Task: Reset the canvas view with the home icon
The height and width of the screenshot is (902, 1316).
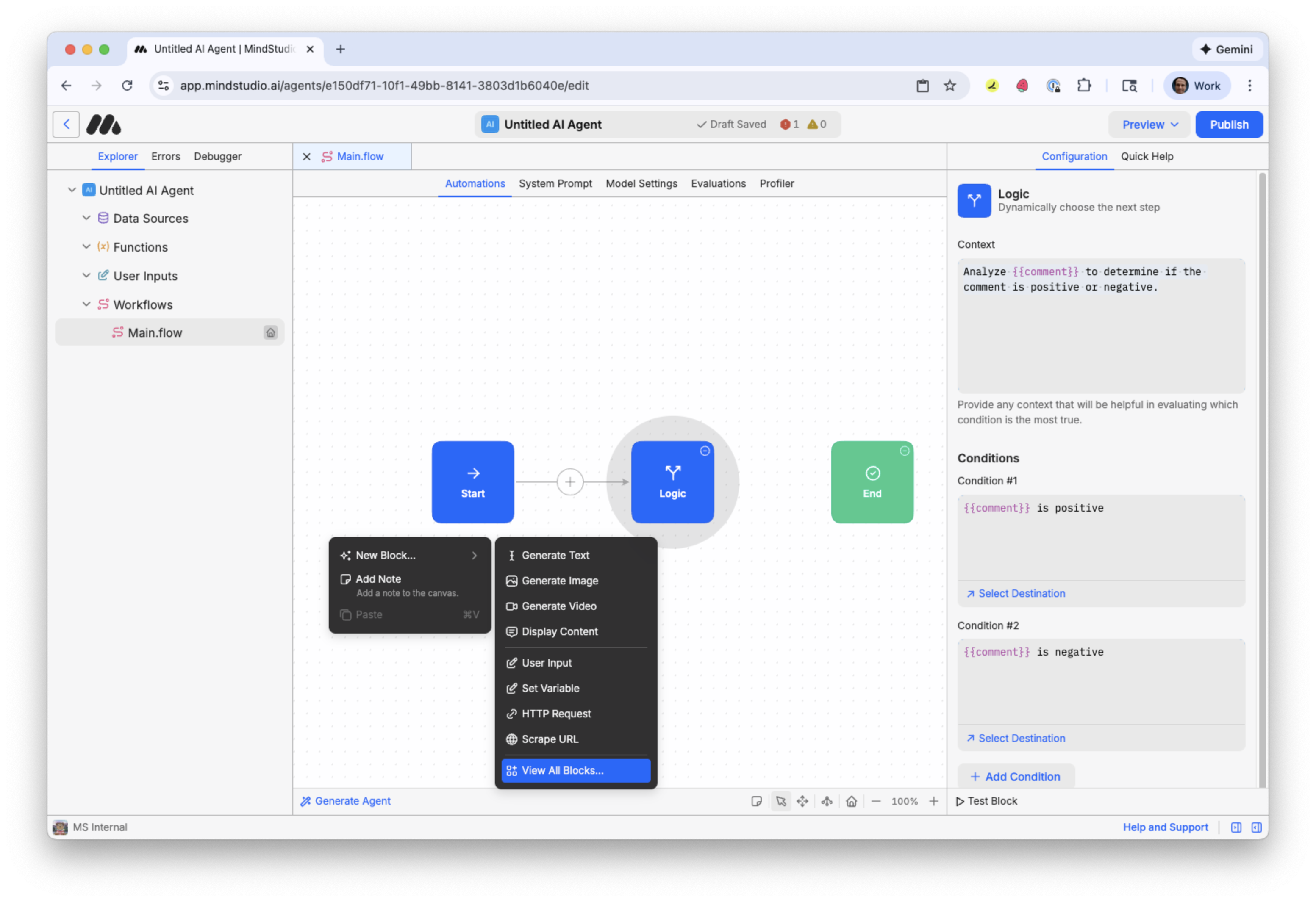Action: pos(852,801)
